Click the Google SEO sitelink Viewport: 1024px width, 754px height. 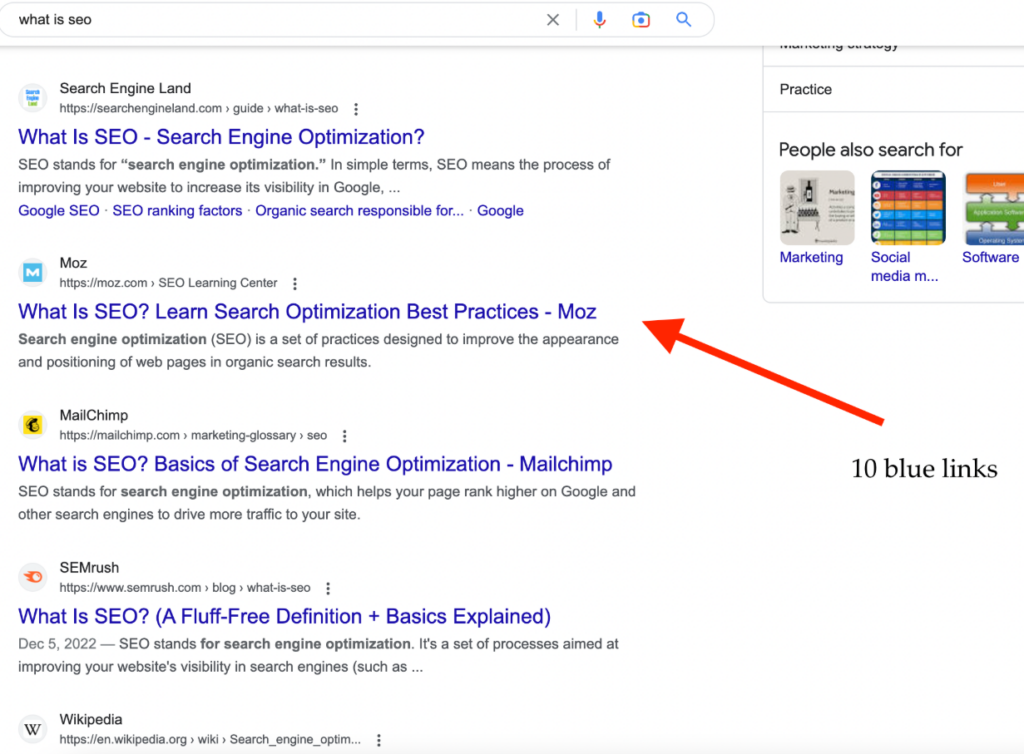click(58, 210)
